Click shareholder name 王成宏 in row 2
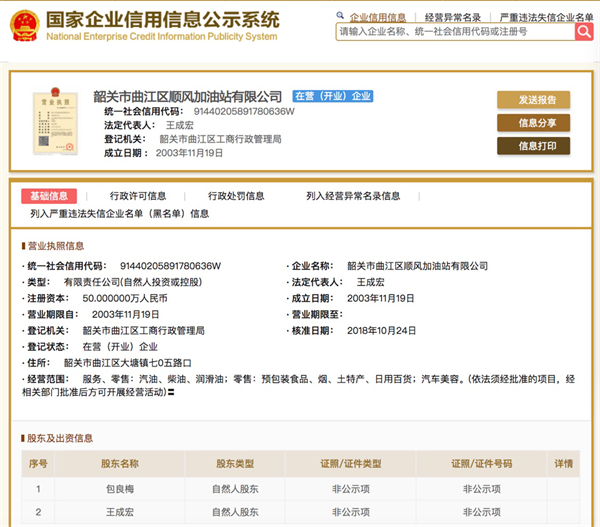 [120, 512]
